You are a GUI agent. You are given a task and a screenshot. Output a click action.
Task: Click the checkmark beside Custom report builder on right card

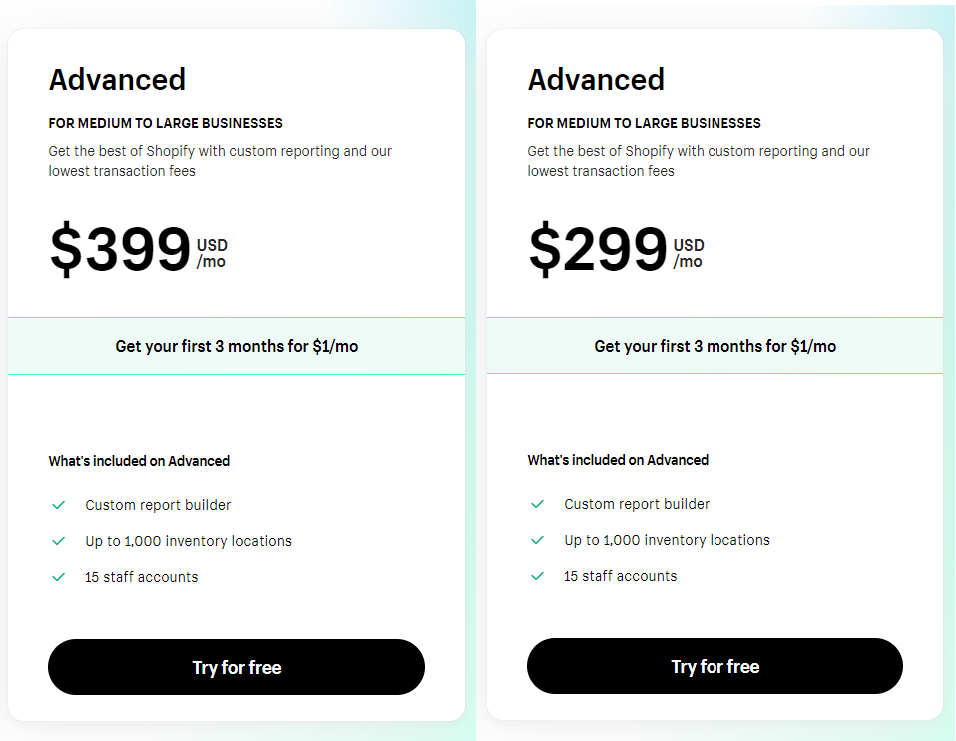coord(537,505)
